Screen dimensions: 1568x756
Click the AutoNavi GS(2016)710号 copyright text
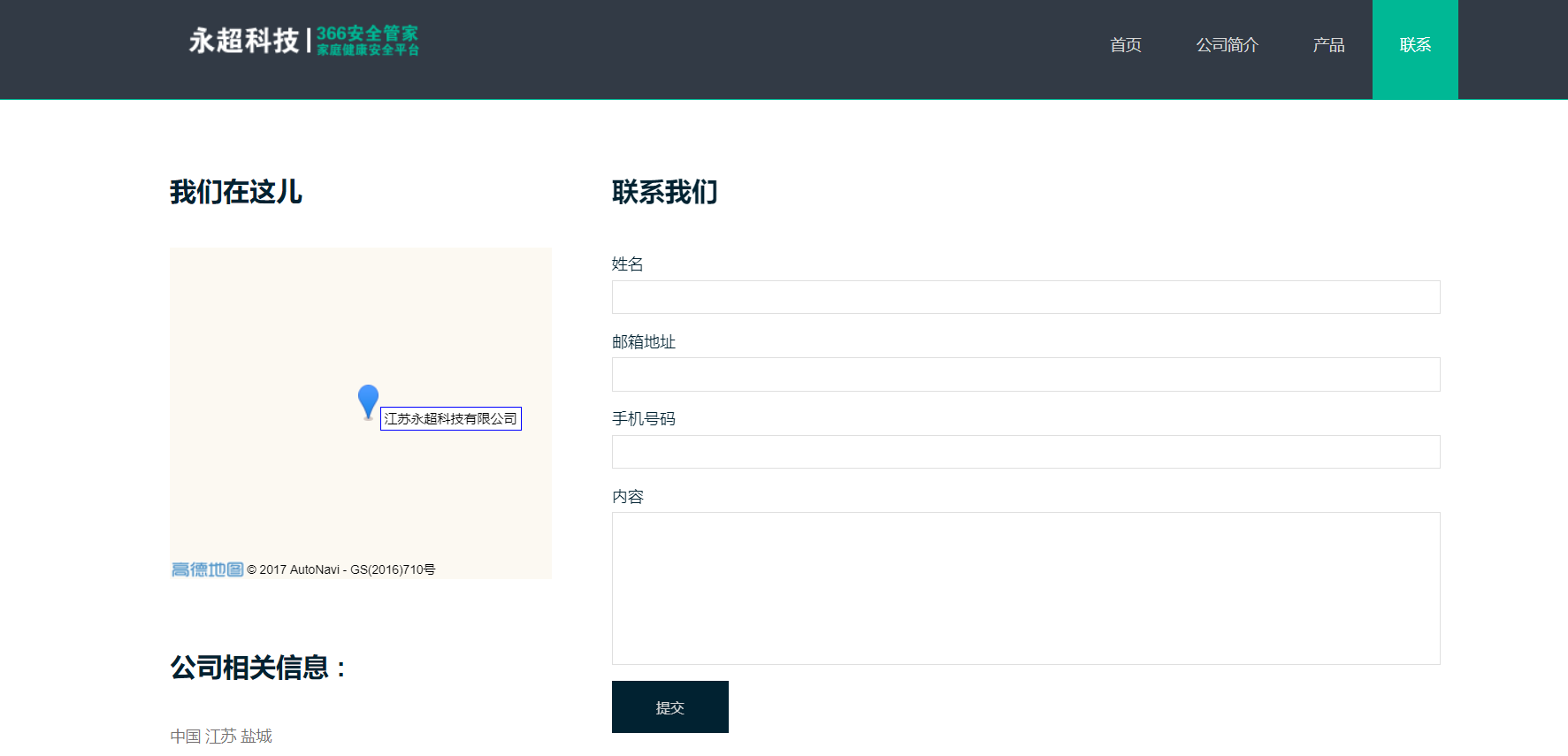point(341,569)
